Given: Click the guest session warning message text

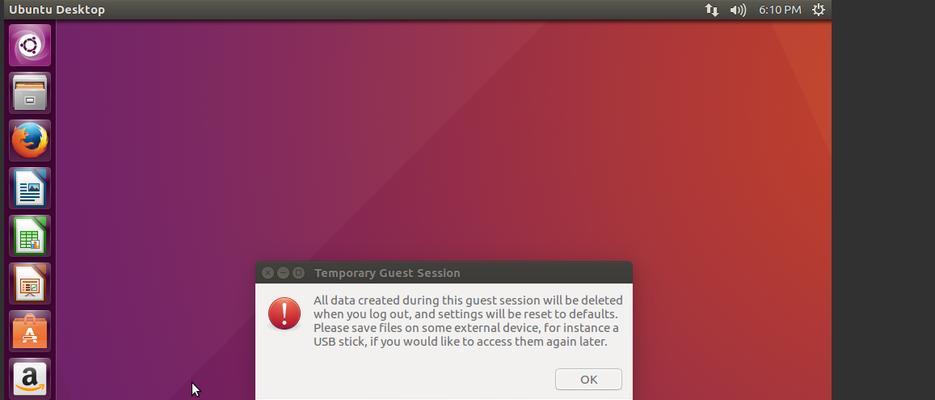Looking at the screenshot, I should (x=468, y=321).
